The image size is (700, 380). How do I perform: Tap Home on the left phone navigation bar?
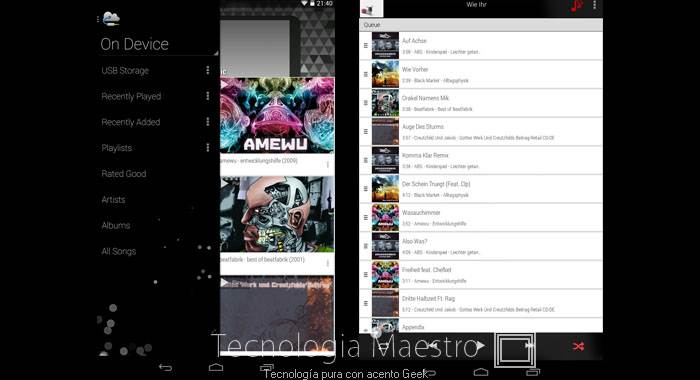pyautogui.click(x=216, y=367)
